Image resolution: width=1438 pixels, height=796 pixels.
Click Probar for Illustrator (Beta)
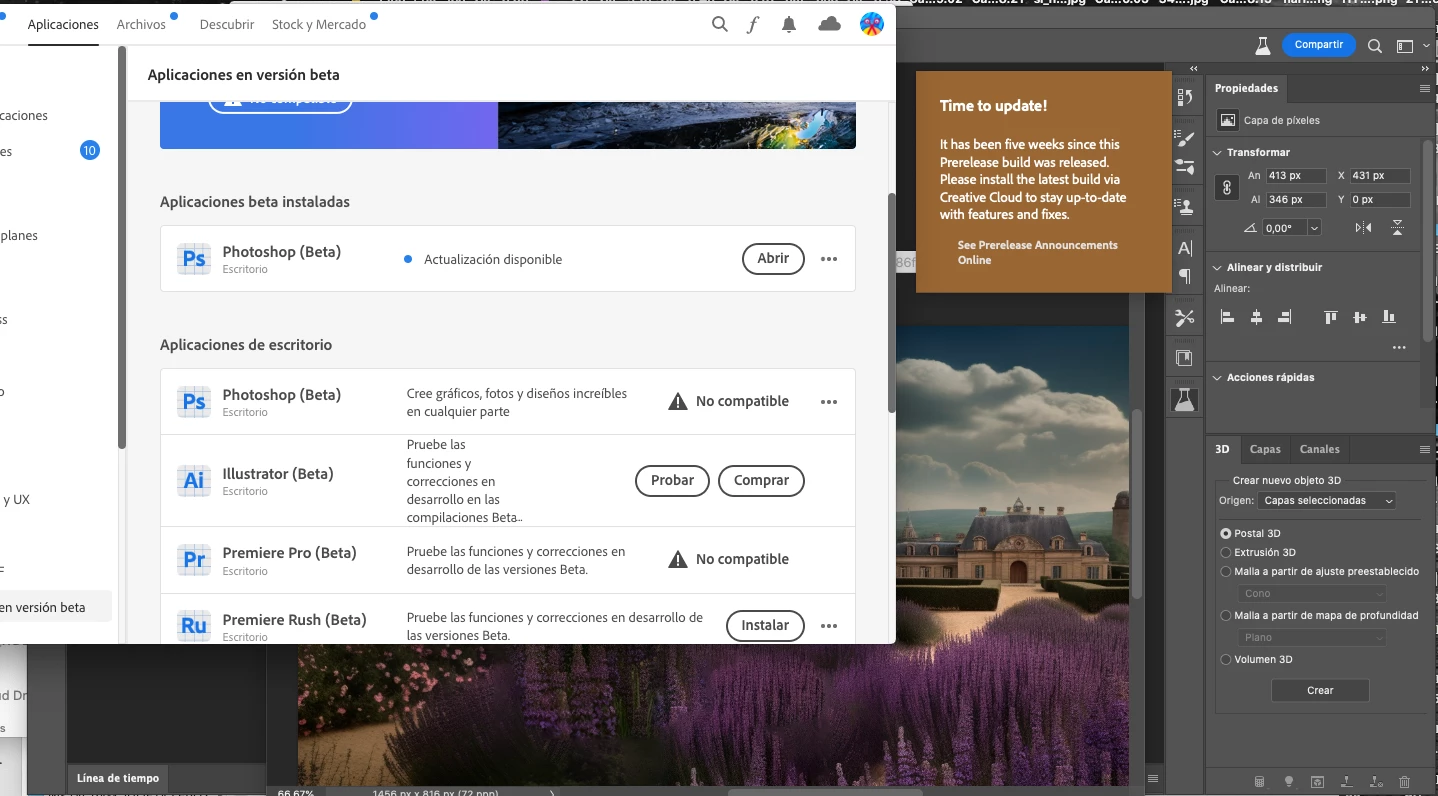click(672, 481)
